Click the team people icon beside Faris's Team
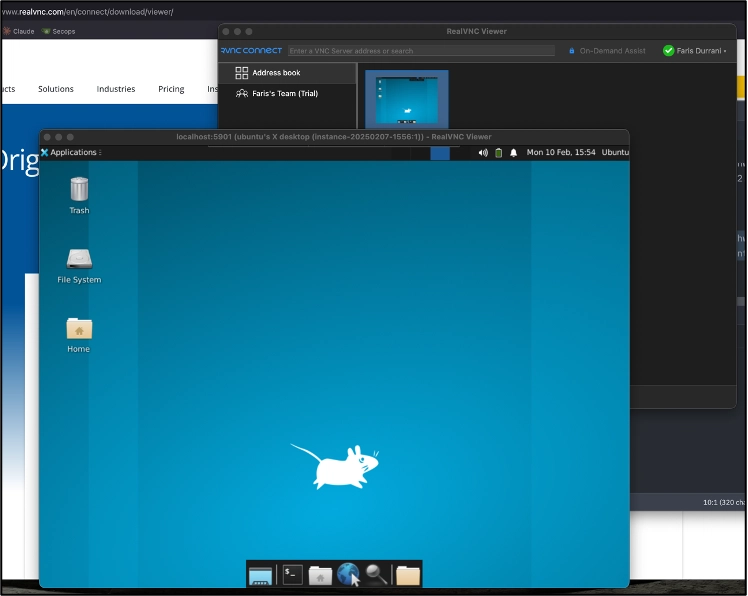 pyautogui.click(x=242, y=94)
